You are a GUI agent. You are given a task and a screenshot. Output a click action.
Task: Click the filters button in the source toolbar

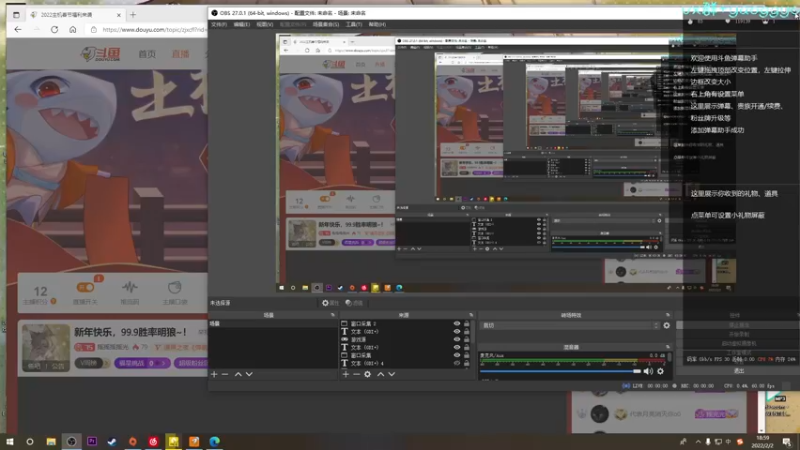pos(354,303)
